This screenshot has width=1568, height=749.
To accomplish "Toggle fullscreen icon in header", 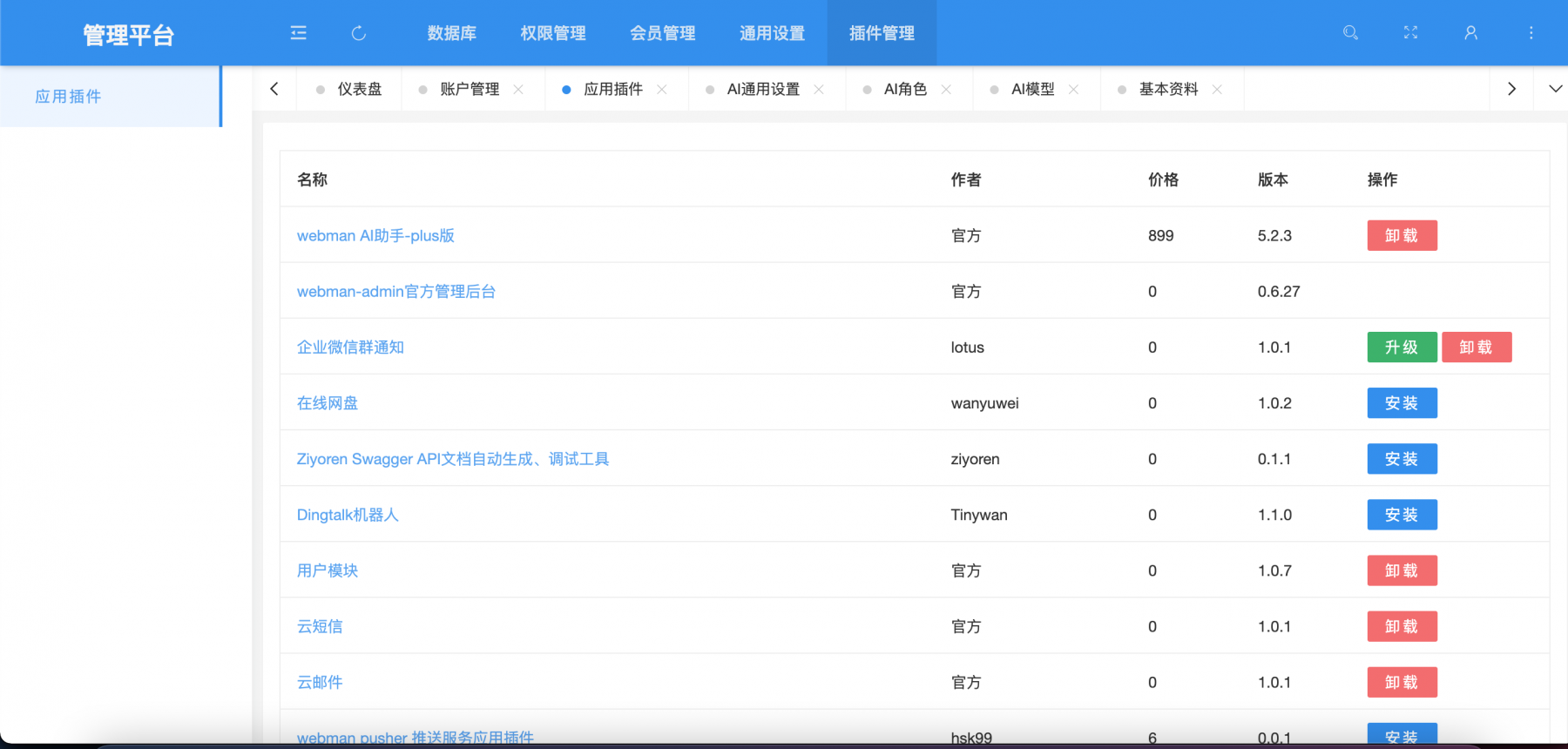I will coord(1410,32).
